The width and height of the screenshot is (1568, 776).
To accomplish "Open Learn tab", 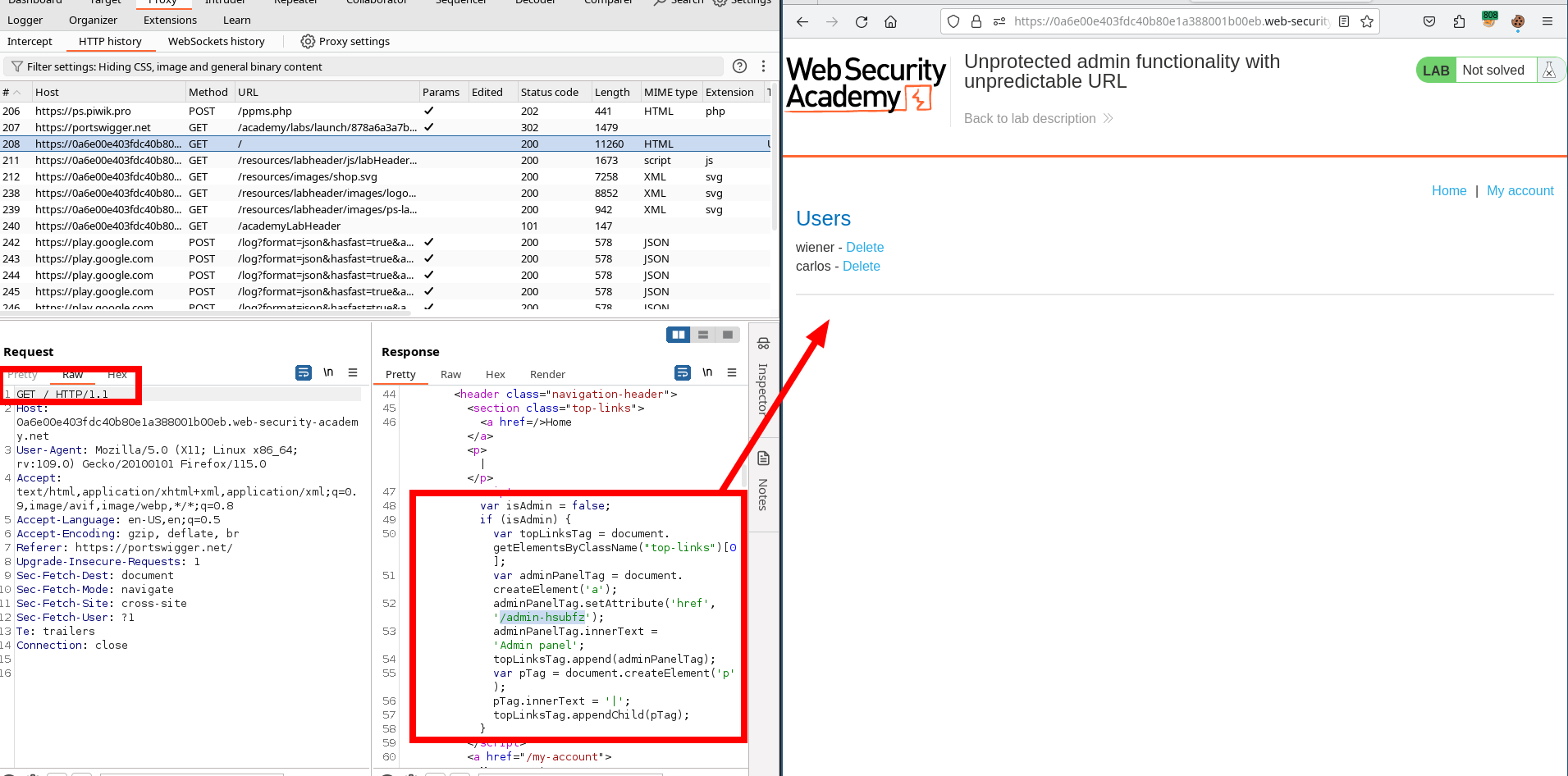I will pyautogui.click(x=236, y=20).
